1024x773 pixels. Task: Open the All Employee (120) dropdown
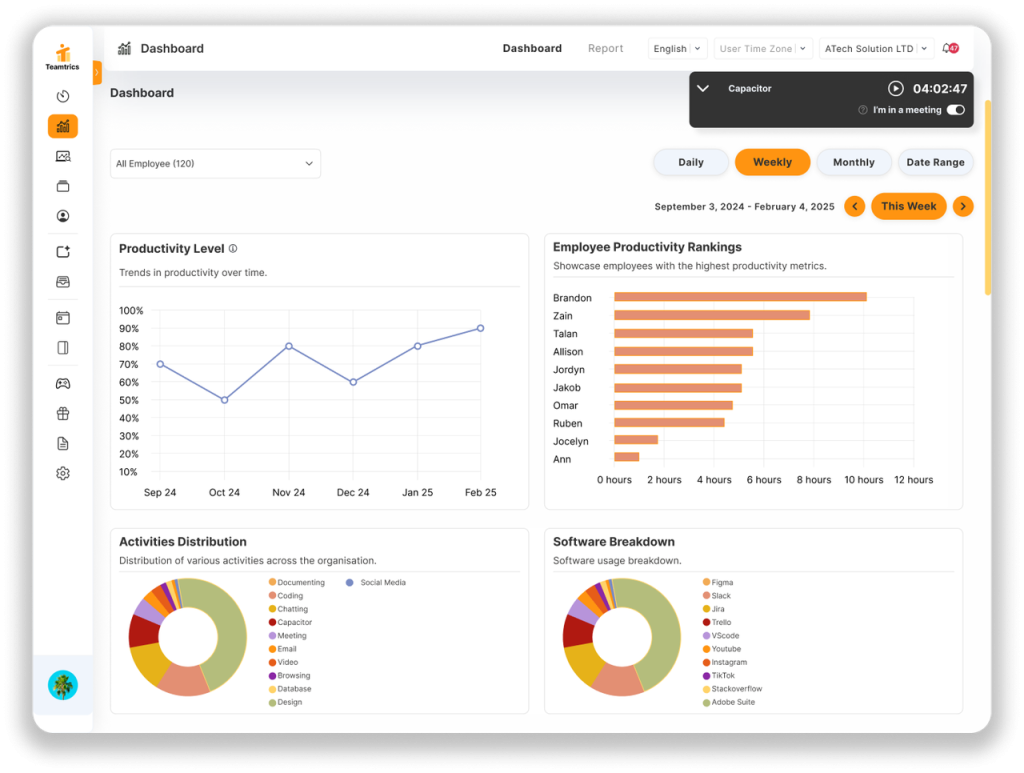point(215,164)
